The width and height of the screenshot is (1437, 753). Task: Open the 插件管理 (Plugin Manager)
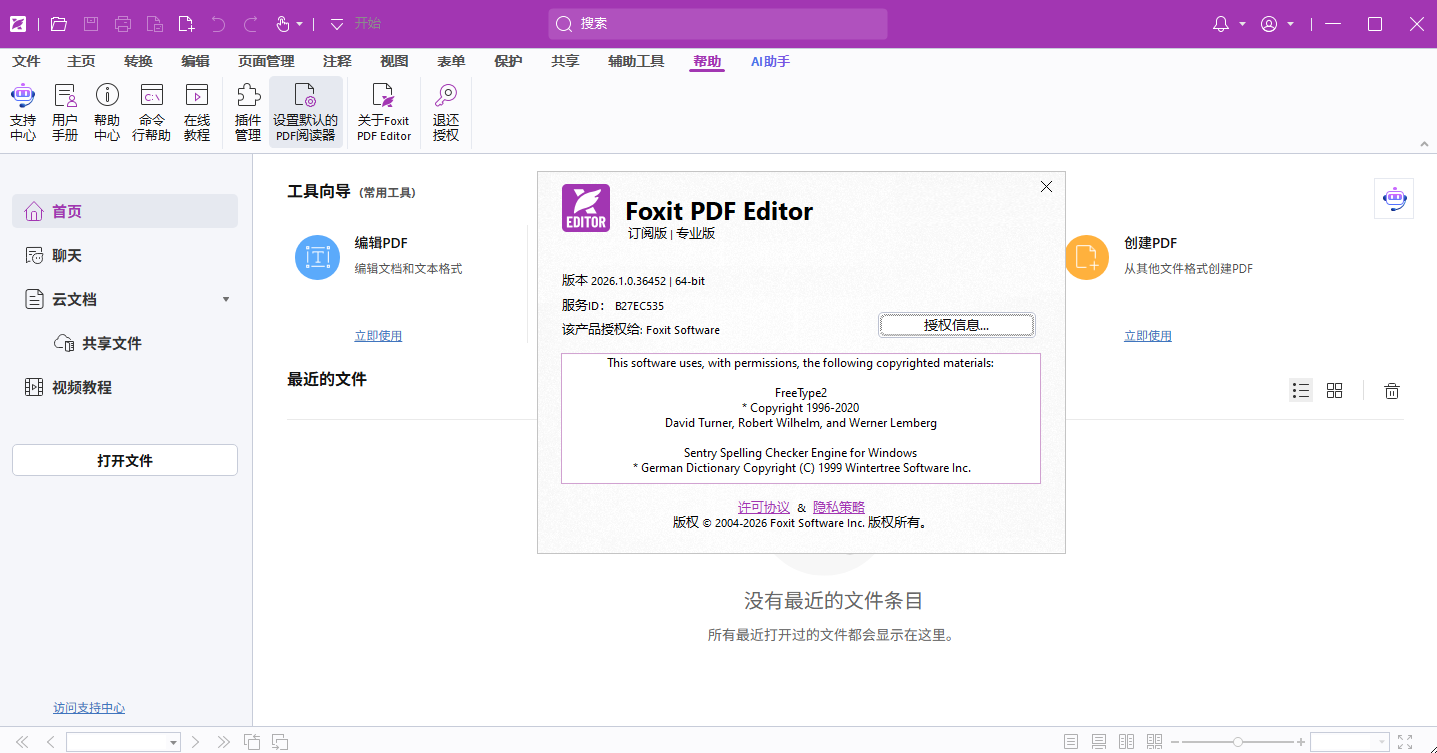pyautogui.click(x=247, y=108)
